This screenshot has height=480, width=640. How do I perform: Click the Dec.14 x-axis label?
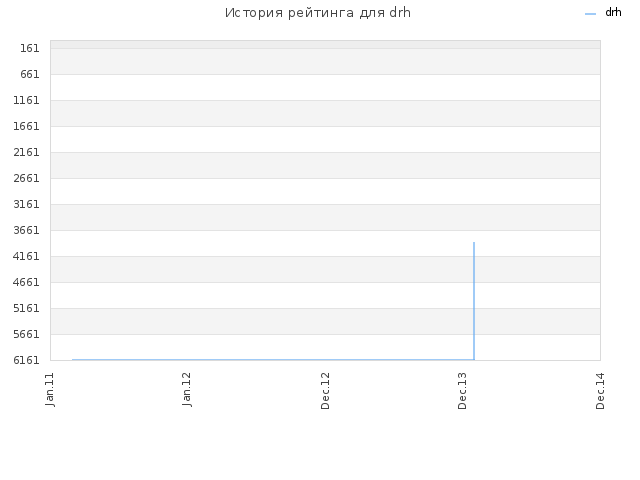point(600,391)
